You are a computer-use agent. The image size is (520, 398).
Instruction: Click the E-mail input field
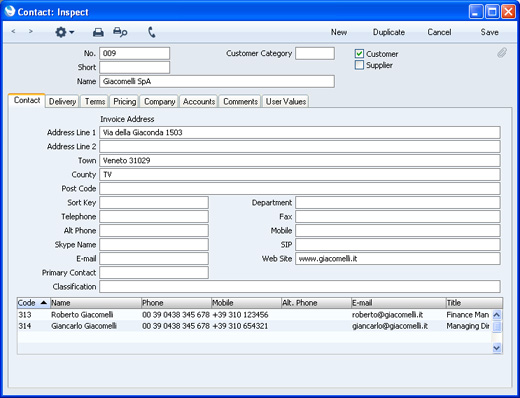(x=154, y=258)
